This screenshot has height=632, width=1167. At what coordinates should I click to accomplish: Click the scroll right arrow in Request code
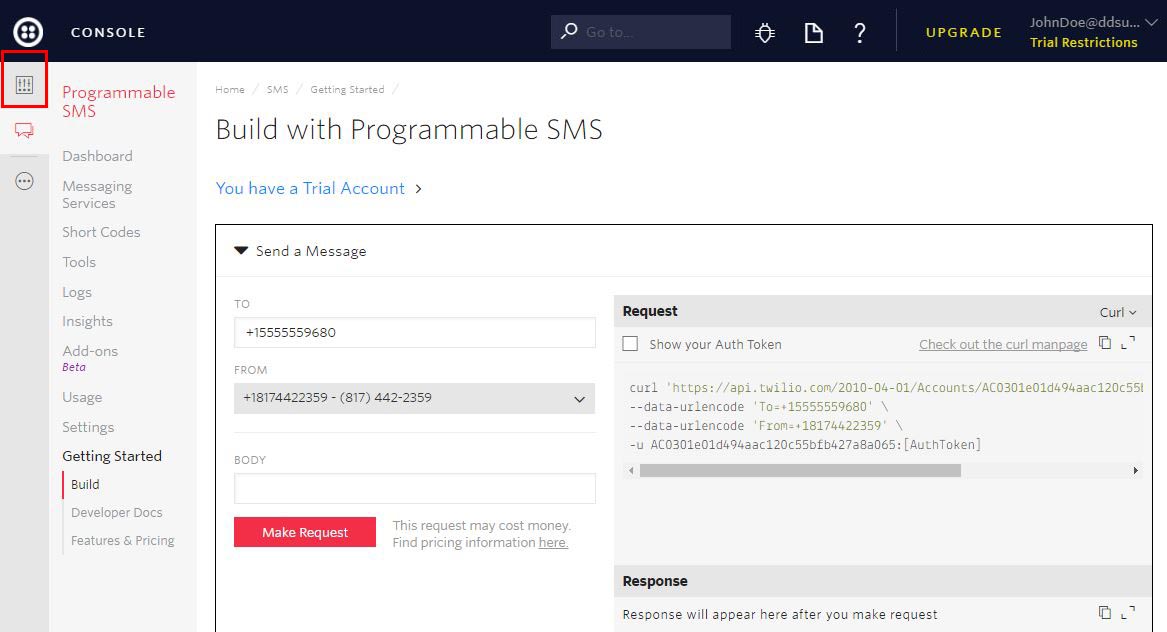1136,470
